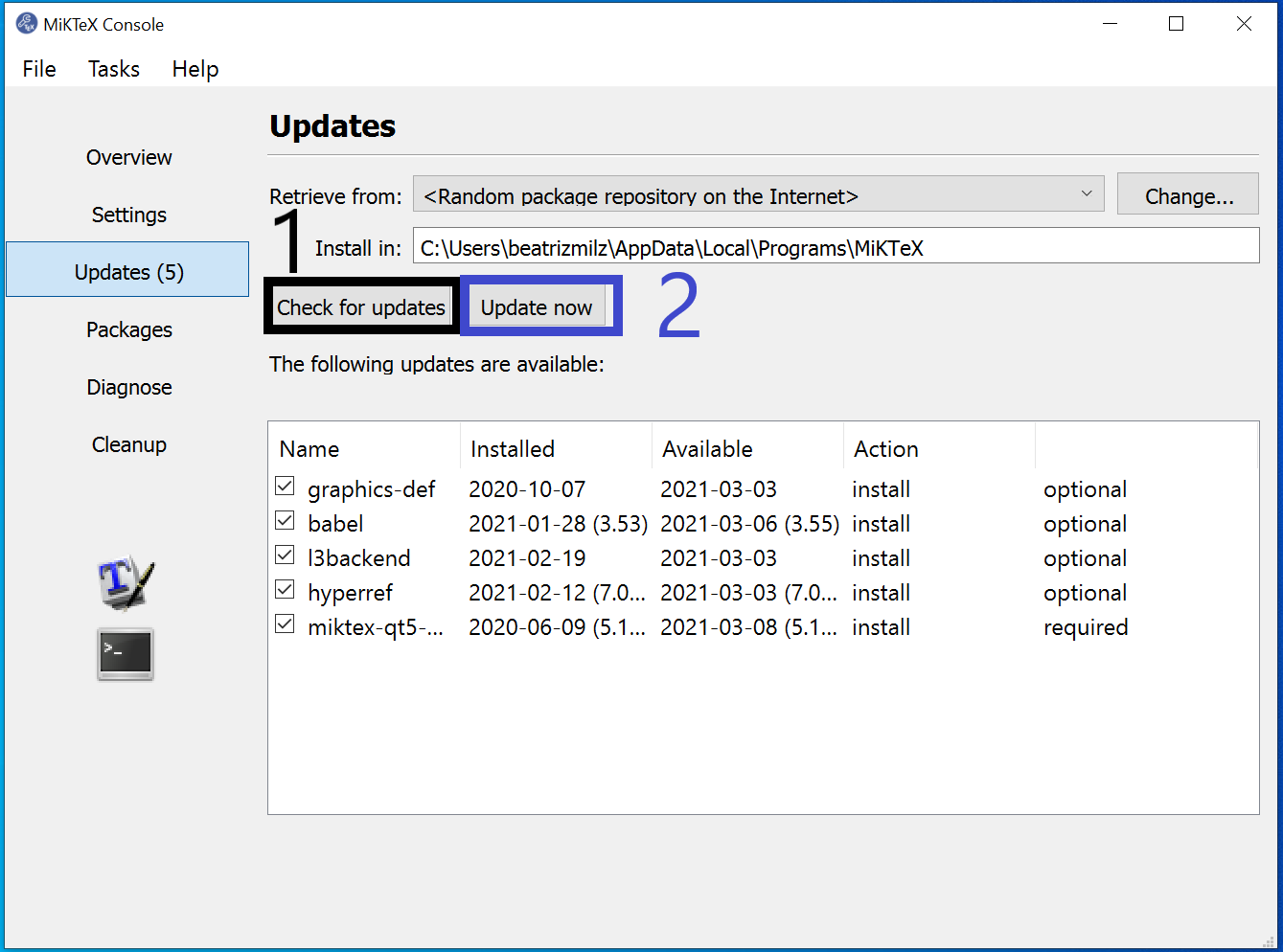Switch to the Overview page
This screenshot has width=1283, height=952.
tap(128, 157)
